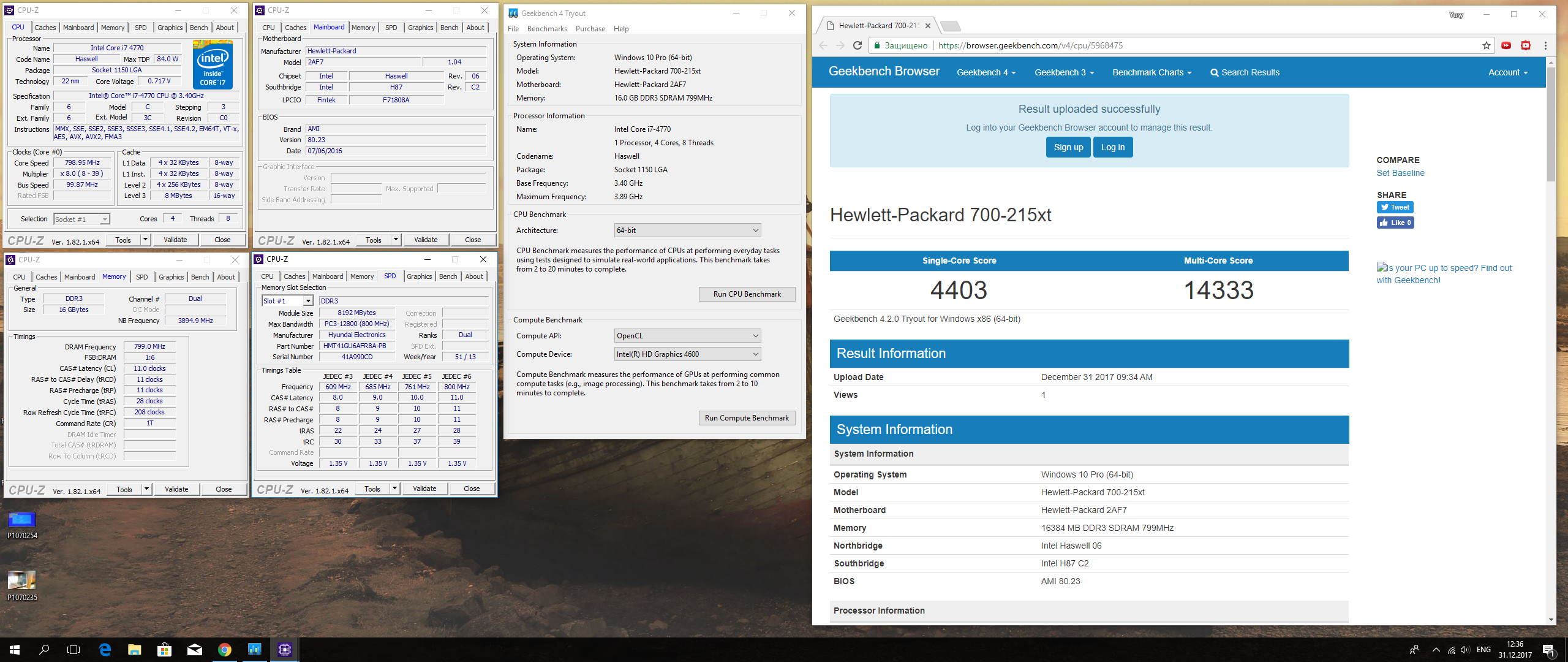
Task: Click Run CPU Benchmark button
Action: 747,294
